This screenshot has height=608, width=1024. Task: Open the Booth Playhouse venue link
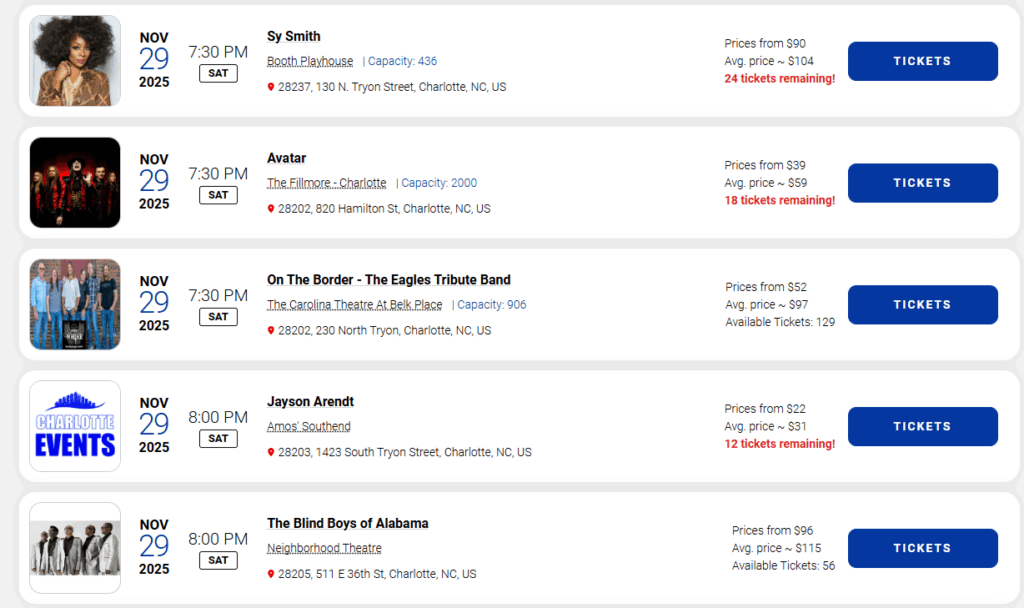[x=310, y=61]
